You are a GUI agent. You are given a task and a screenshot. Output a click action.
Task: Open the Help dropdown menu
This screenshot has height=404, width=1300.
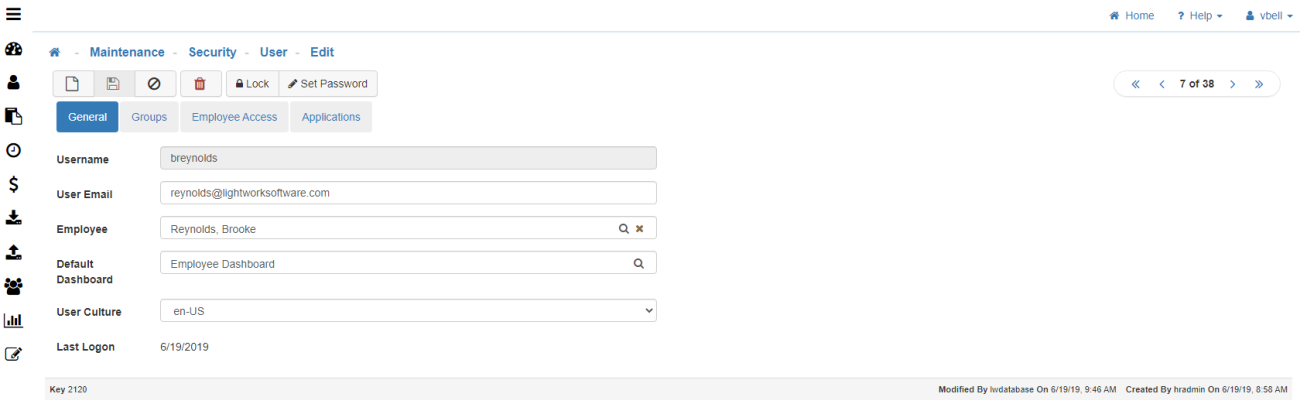click(1199, 16)
